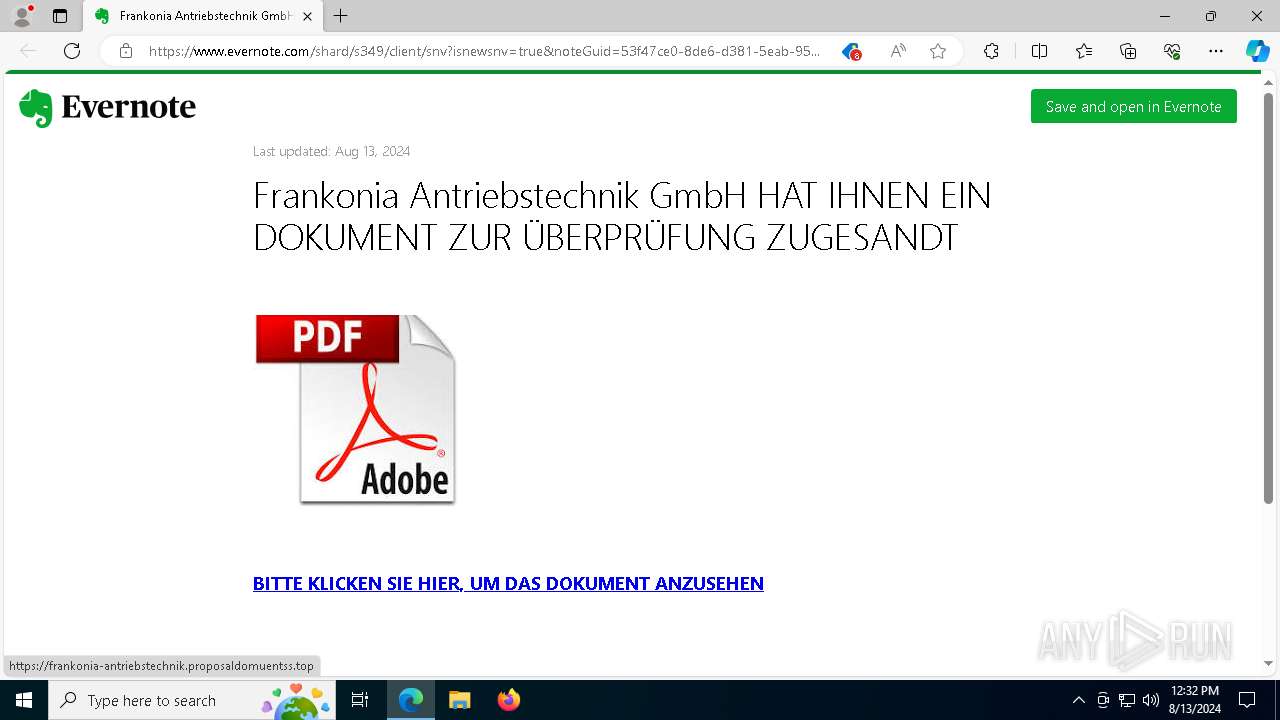The width and height of the screenshot is (1280, 720).
Task: Click the taskbar search box
Action: tap(192, 700)
